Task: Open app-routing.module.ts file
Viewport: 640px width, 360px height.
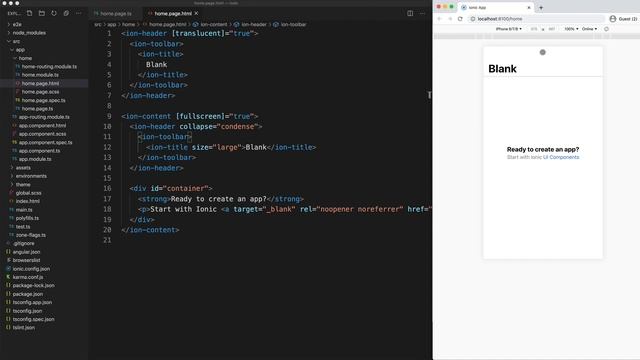Action: (x=44, y=117)
